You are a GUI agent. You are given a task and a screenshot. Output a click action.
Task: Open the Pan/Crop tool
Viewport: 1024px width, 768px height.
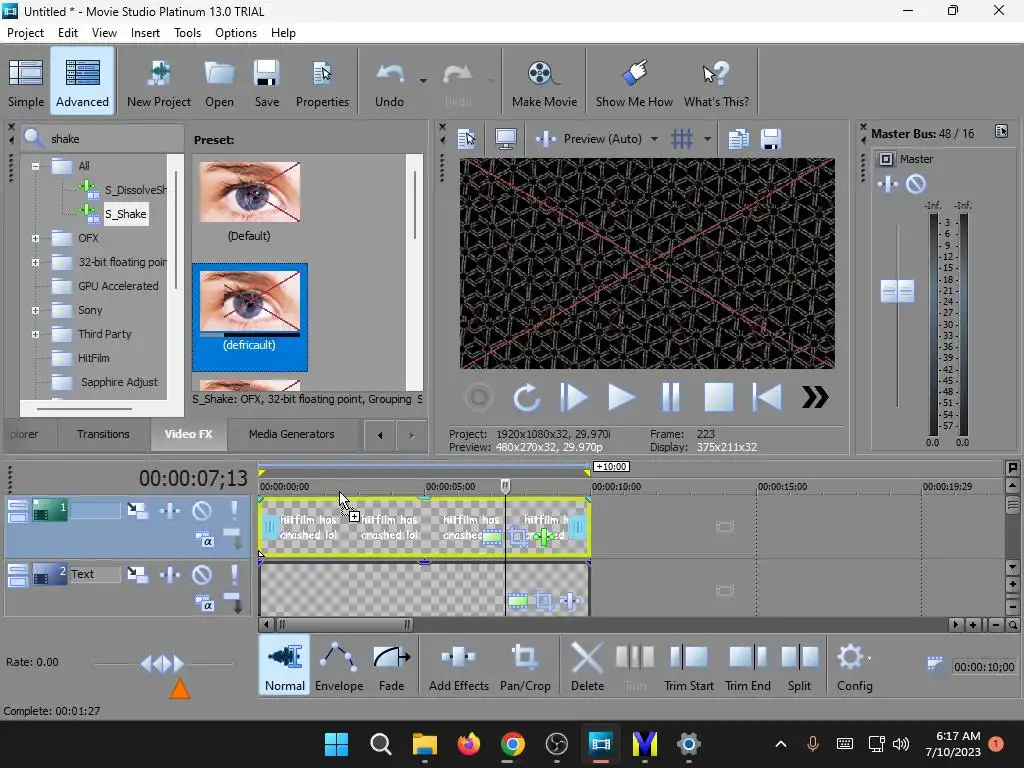(525, 666)
